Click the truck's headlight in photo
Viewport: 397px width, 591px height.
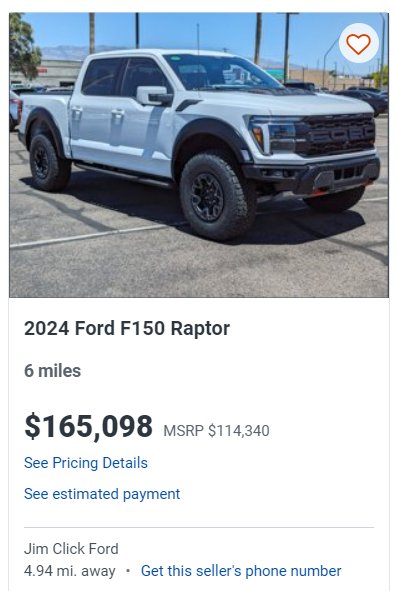pos(273,135)
